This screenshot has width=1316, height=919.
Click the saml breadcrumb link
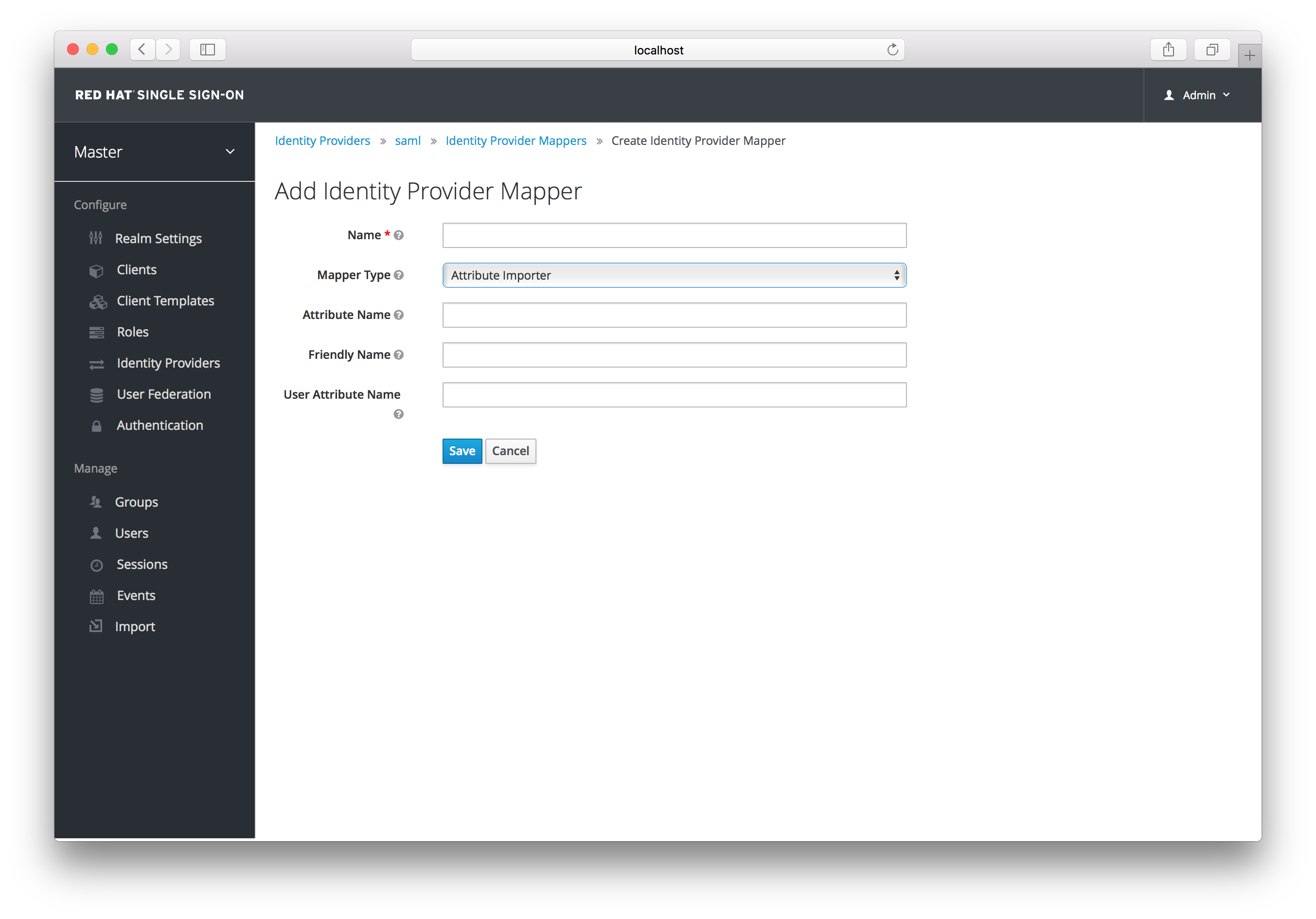(x=406, y=141)
